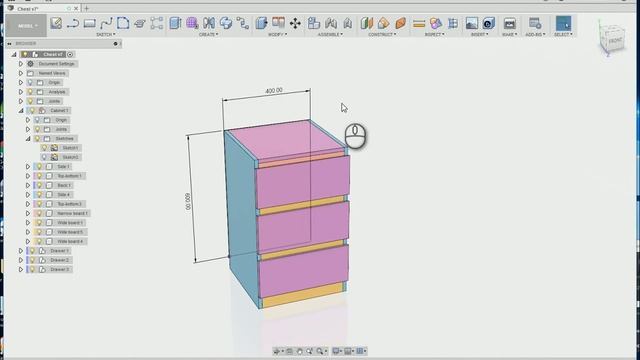Add new document tab with plus button
Viewport: 640px width, 360px height.
point(87,8)
